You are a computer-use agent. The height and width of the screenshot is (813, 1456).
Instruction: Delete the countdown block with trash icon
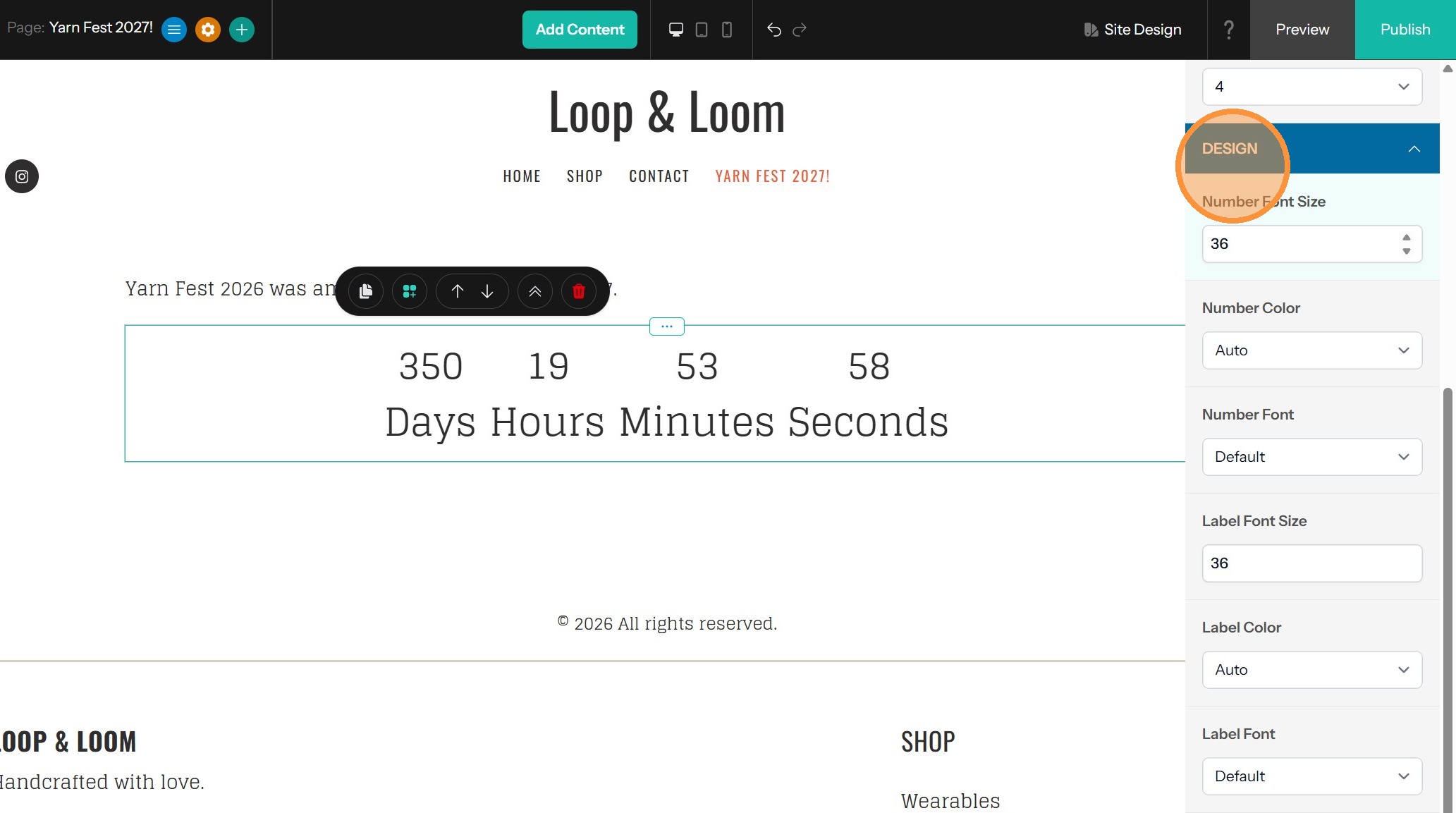coord(578,291)
